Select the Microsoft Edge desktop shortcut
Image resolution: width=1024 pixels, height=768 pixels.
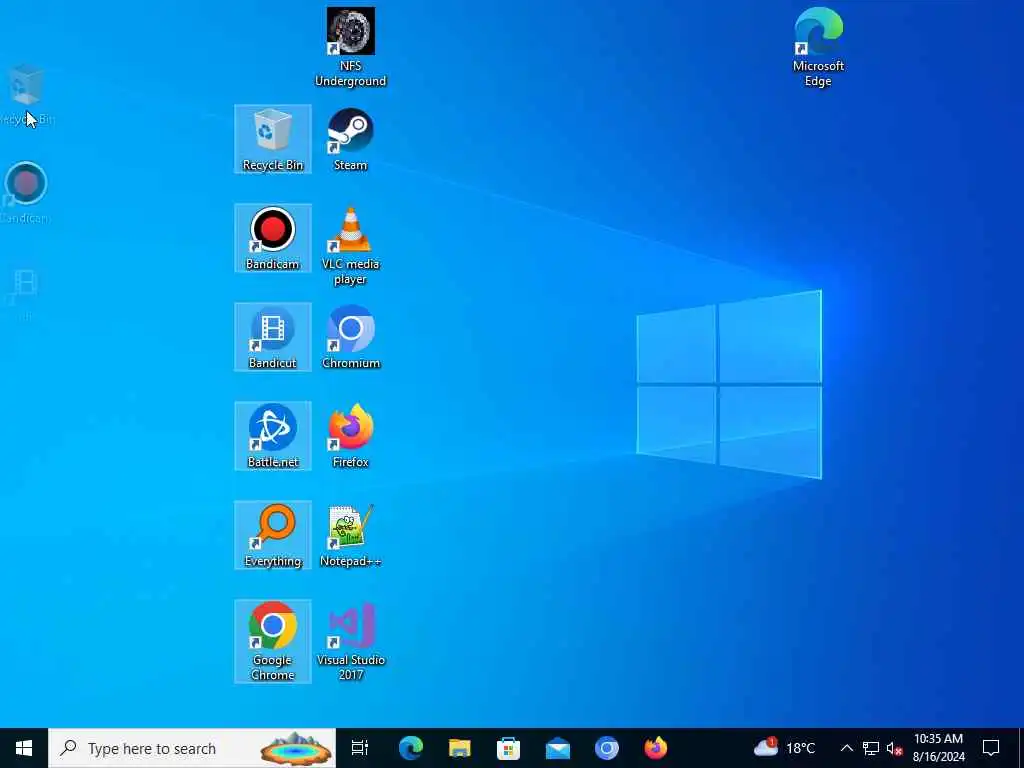[818, 47]
